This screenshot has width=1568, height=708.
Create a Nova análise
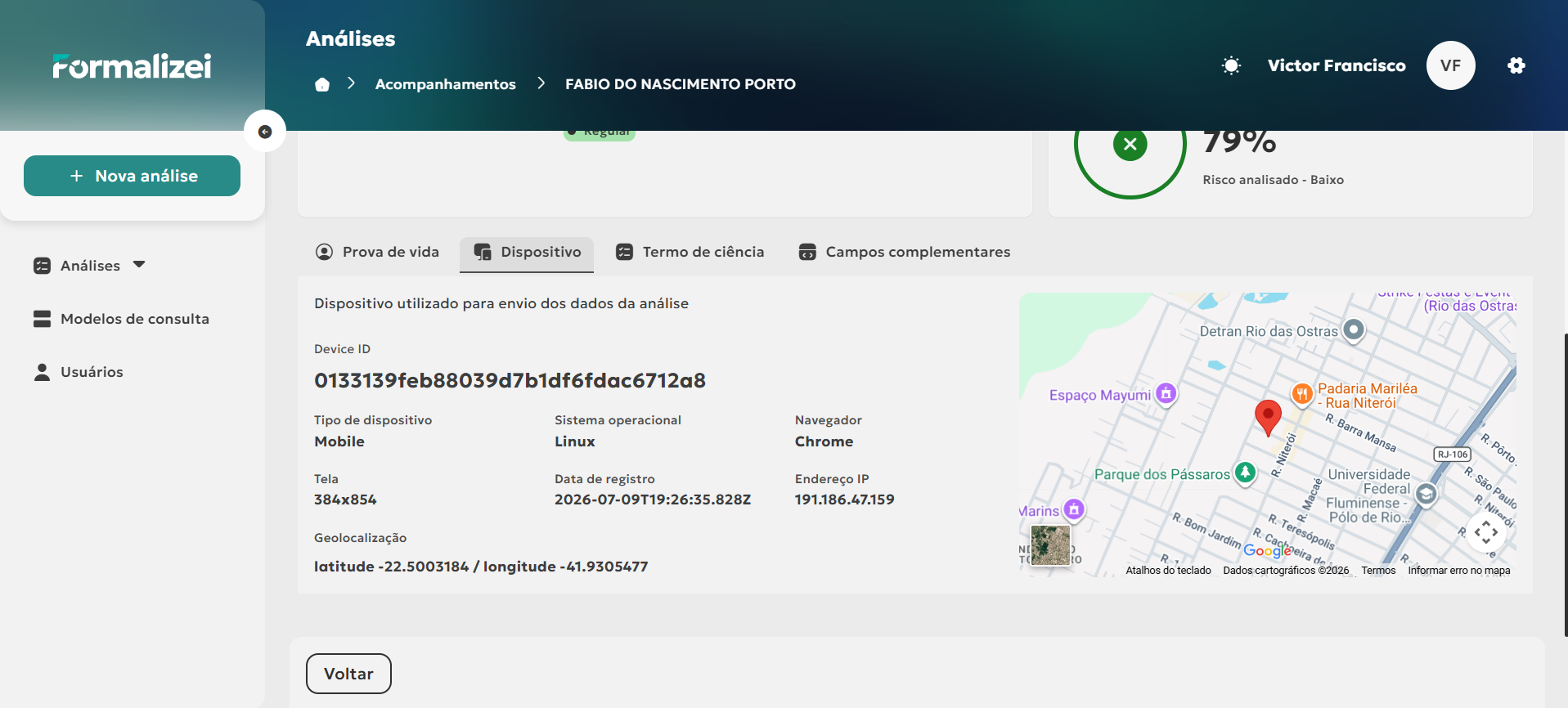tap(132, 176)
